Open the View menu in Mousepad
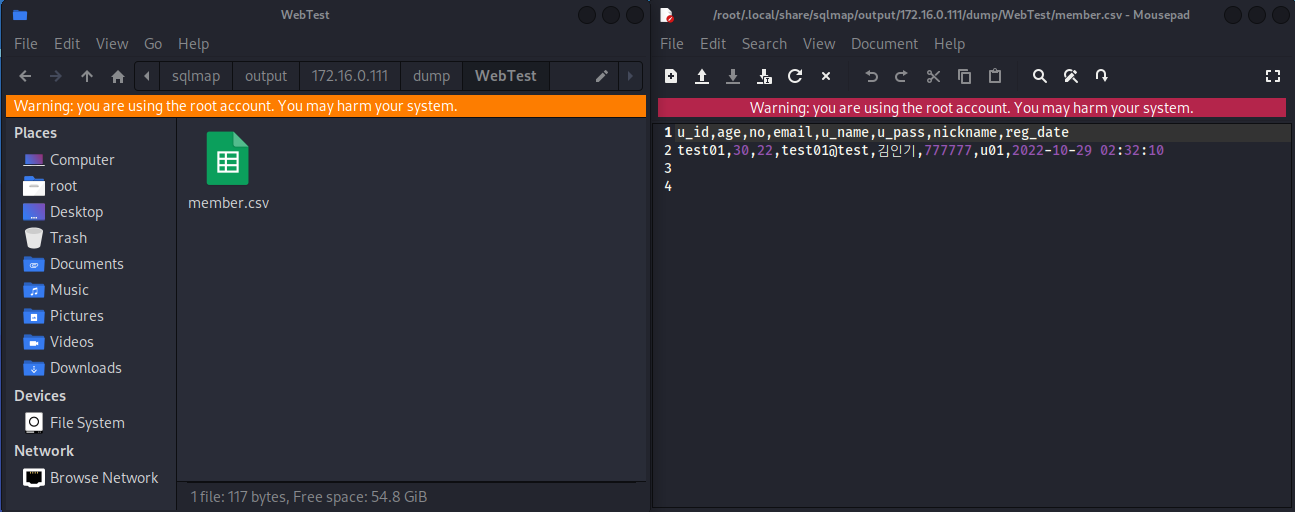 (x=819, y=44)
